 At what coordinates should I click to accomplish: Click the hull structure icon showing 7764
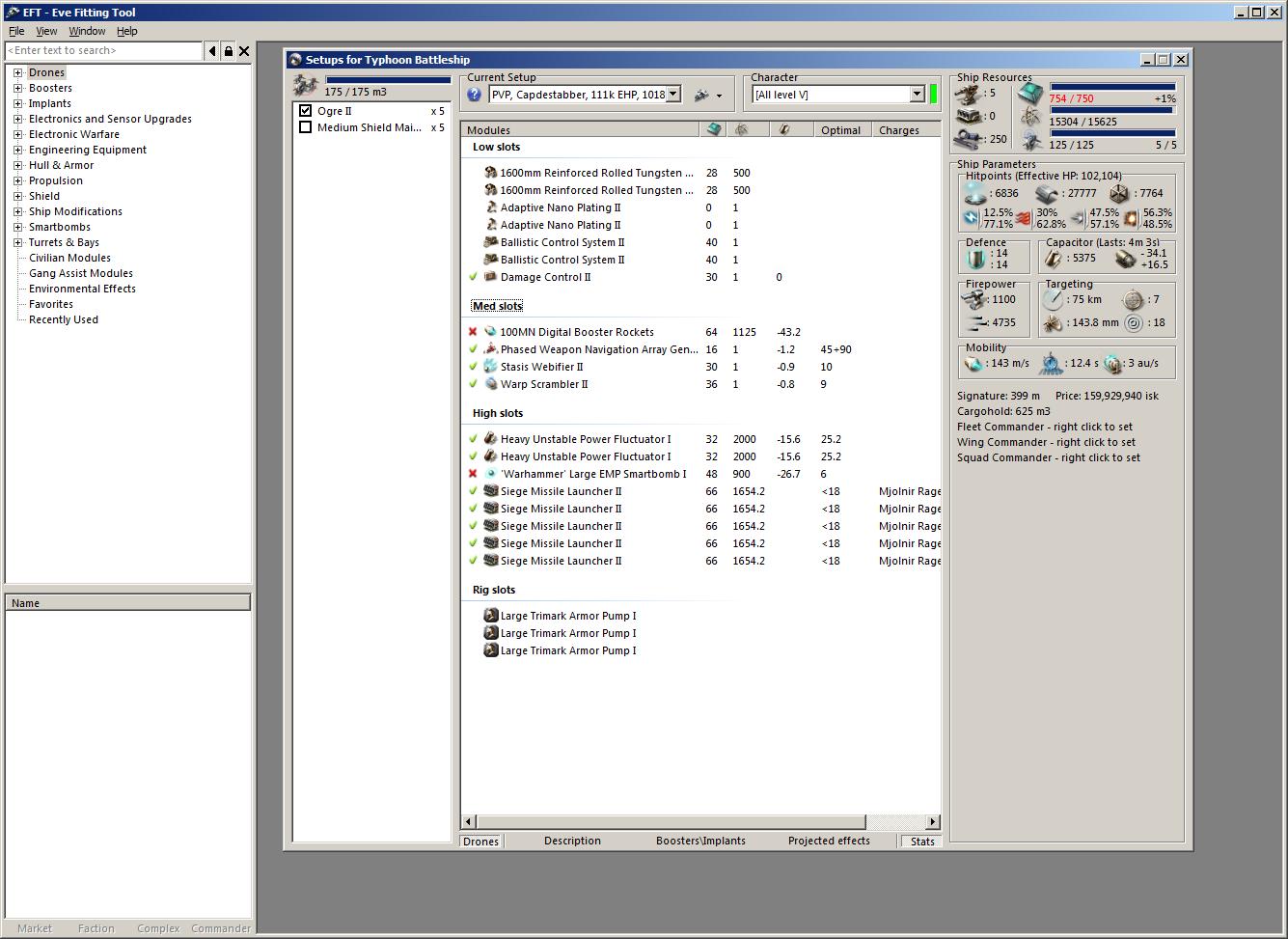click(1119, 193)
